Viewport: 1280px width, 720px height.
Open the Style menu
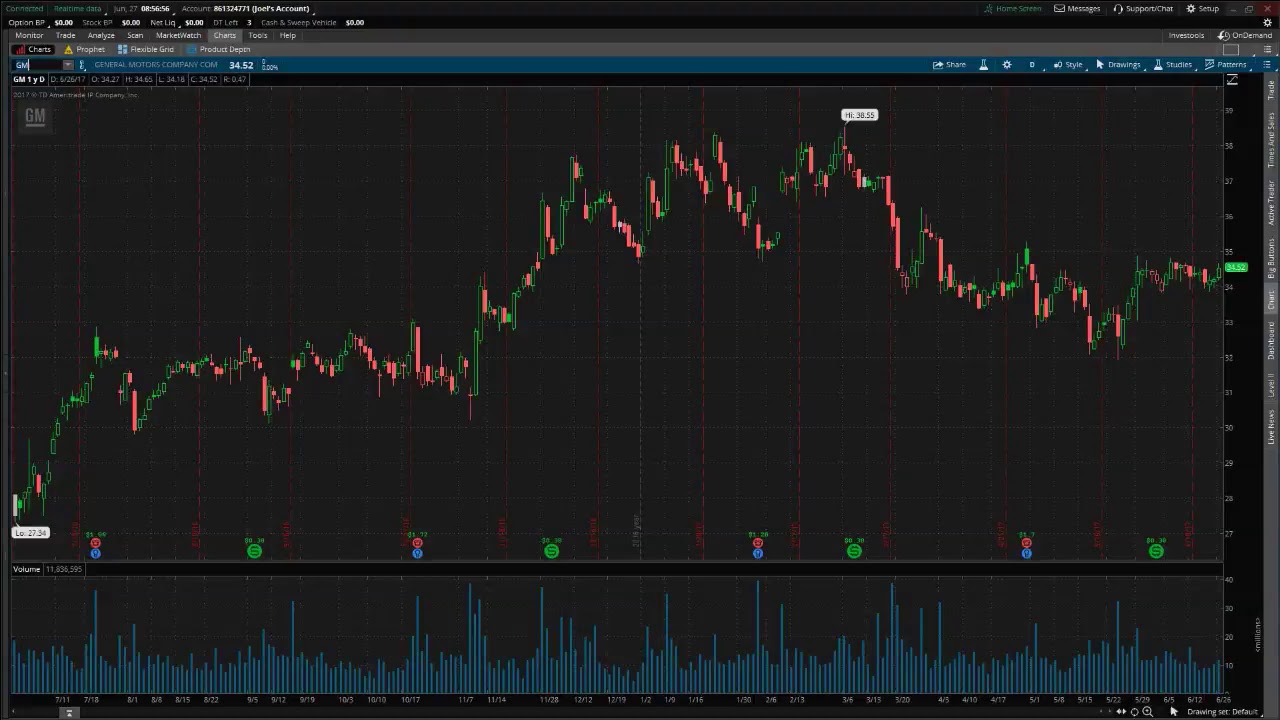pyautogui.click(x=1068, y=65)
